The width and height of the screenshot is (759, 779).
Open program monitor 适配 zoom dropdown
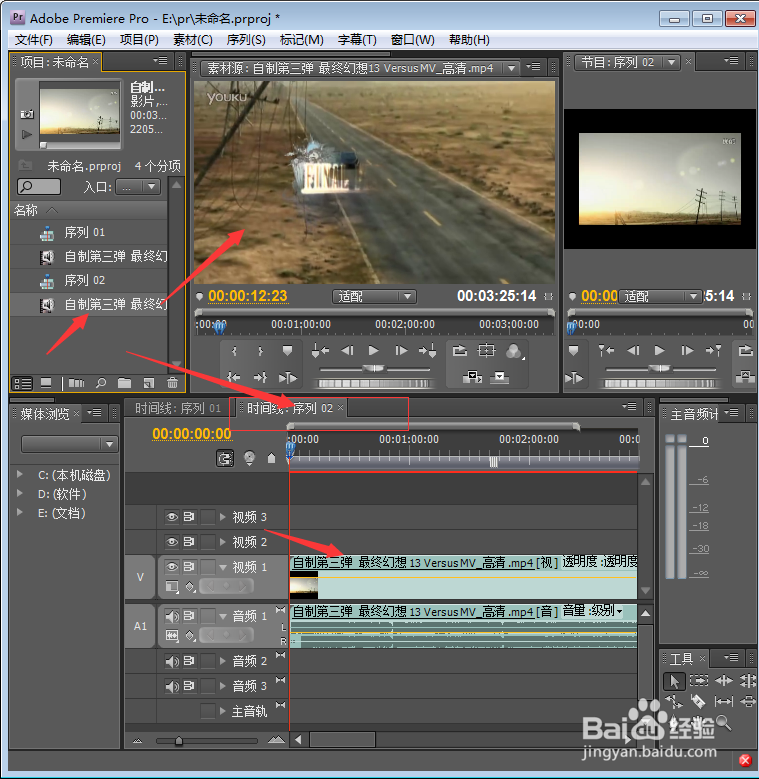click(660, 297)
